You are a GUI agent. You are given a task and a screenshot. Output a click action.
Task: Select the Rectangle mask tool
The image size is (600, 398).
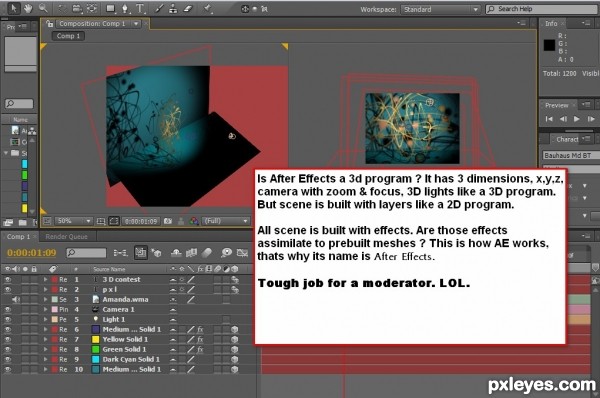(x=111, y=8)
